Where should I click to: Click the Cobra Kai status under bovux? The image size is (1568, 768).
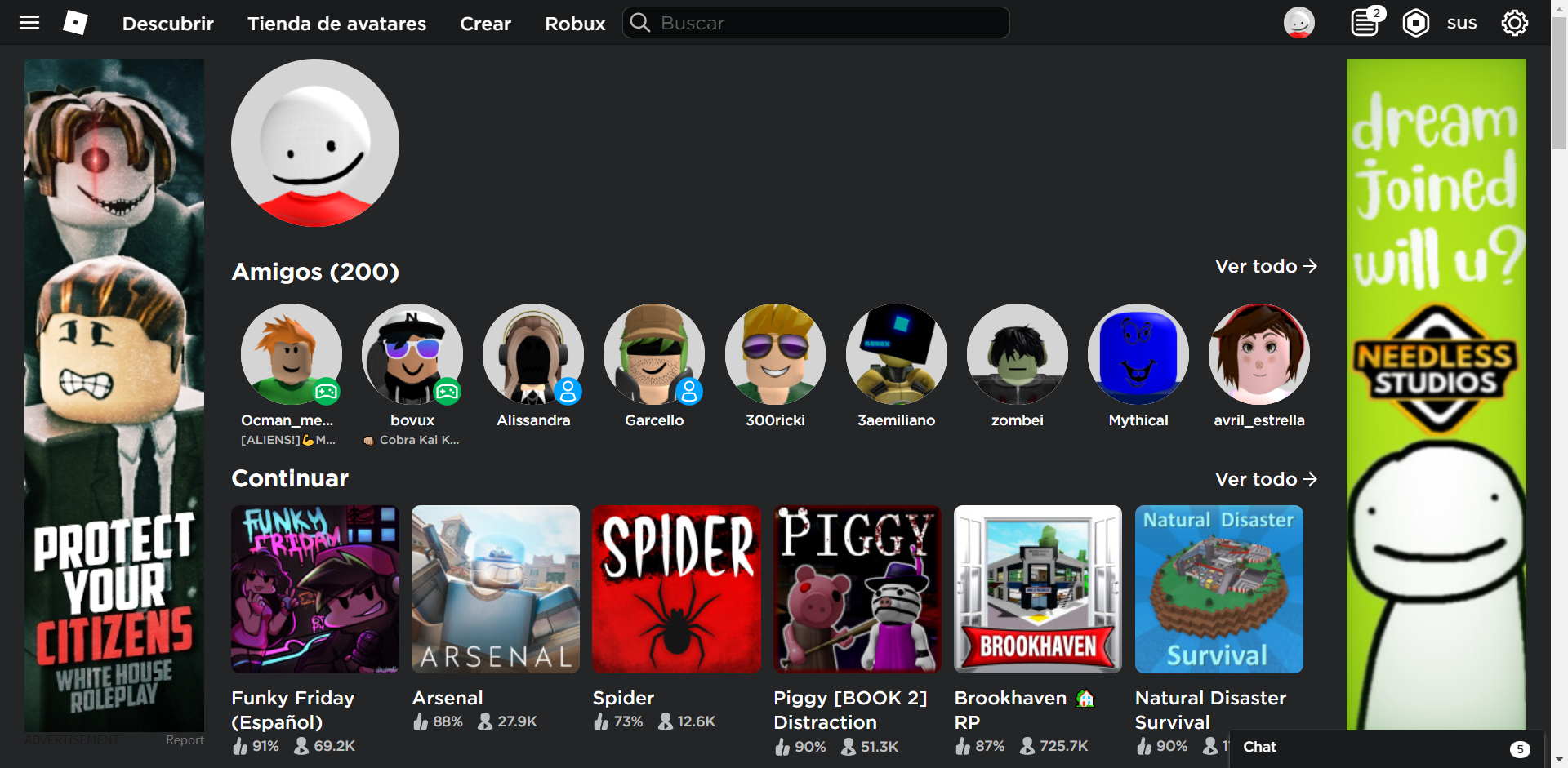click(x=412, y=440)
